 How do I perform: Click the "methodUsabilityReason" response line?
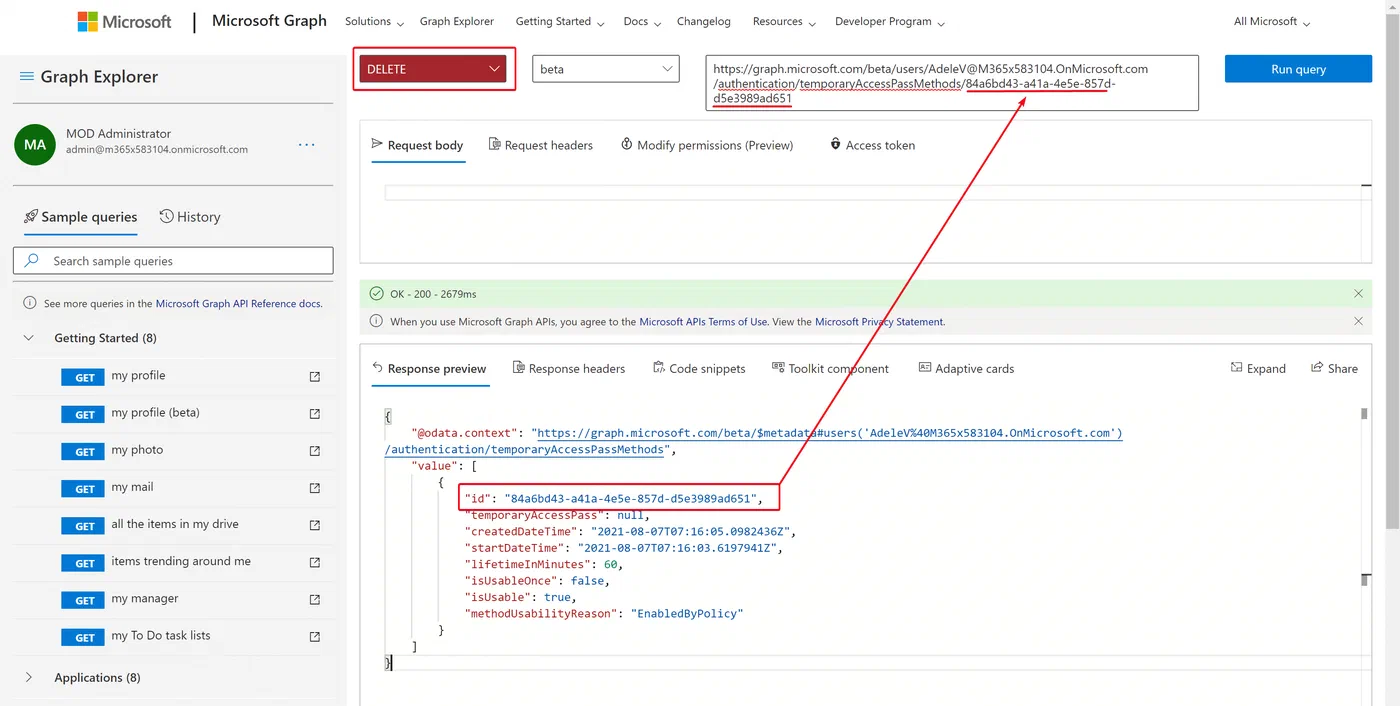pyautogui.click(x=604, y=613)
